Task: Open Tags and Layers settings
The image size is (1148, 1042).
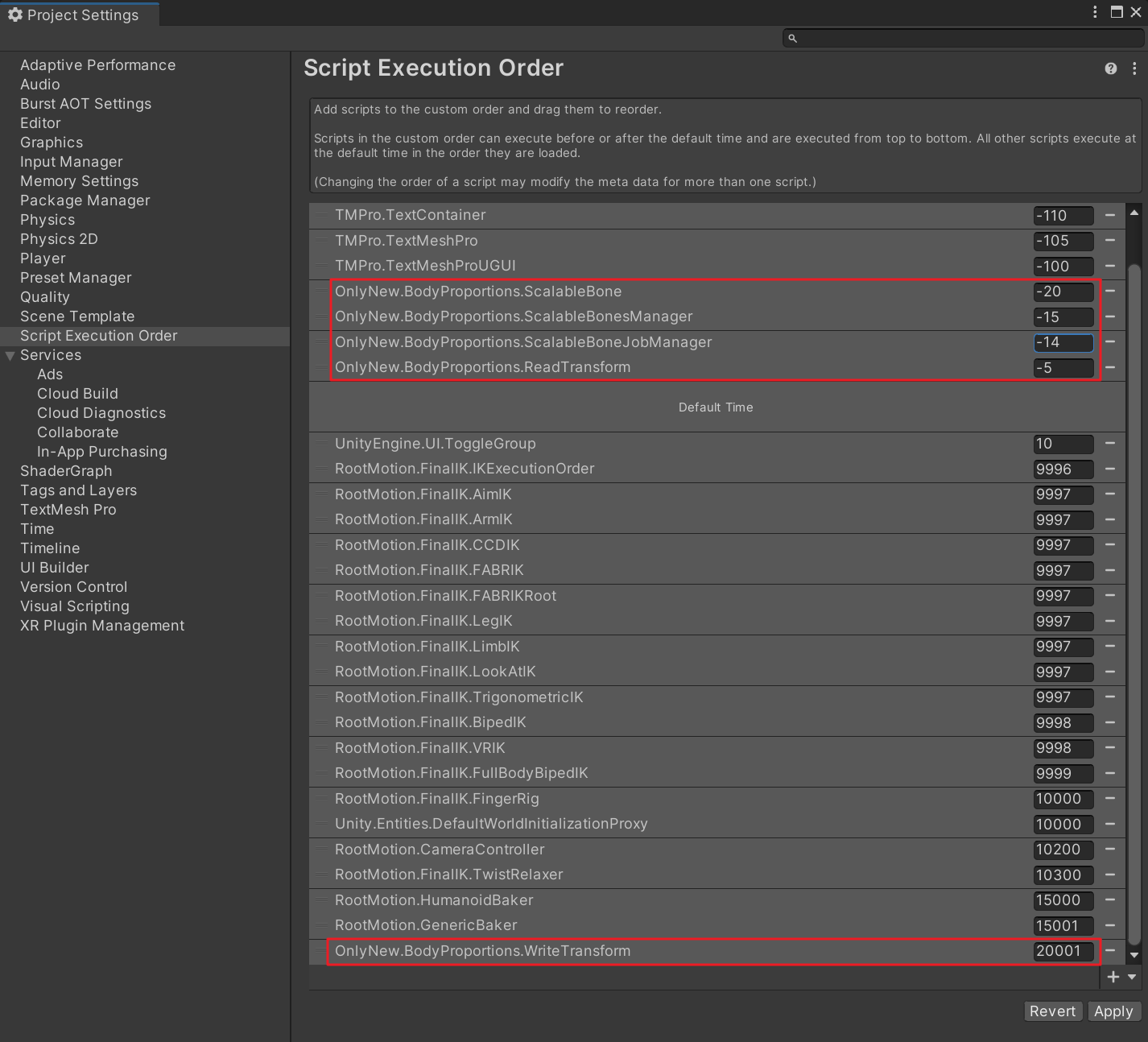Action: 78,490
